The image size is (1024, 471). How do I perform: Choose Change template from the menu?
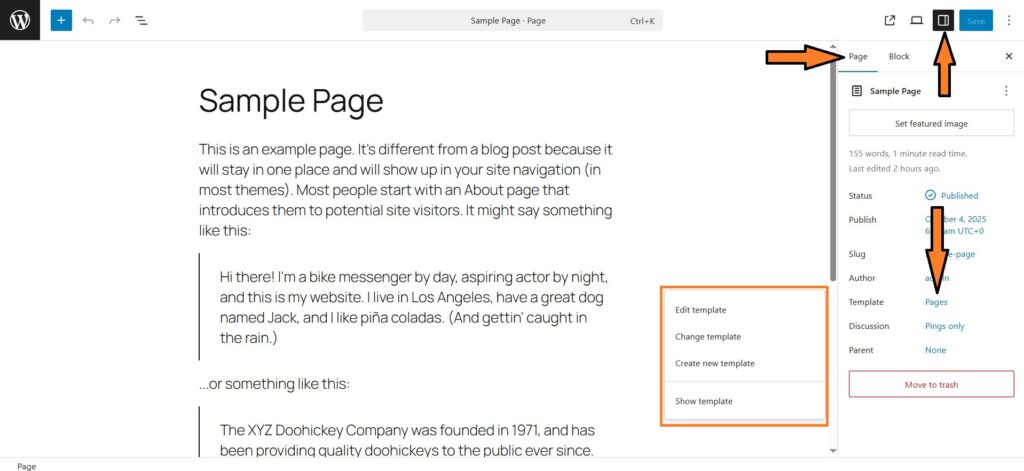tap(708, 337)
